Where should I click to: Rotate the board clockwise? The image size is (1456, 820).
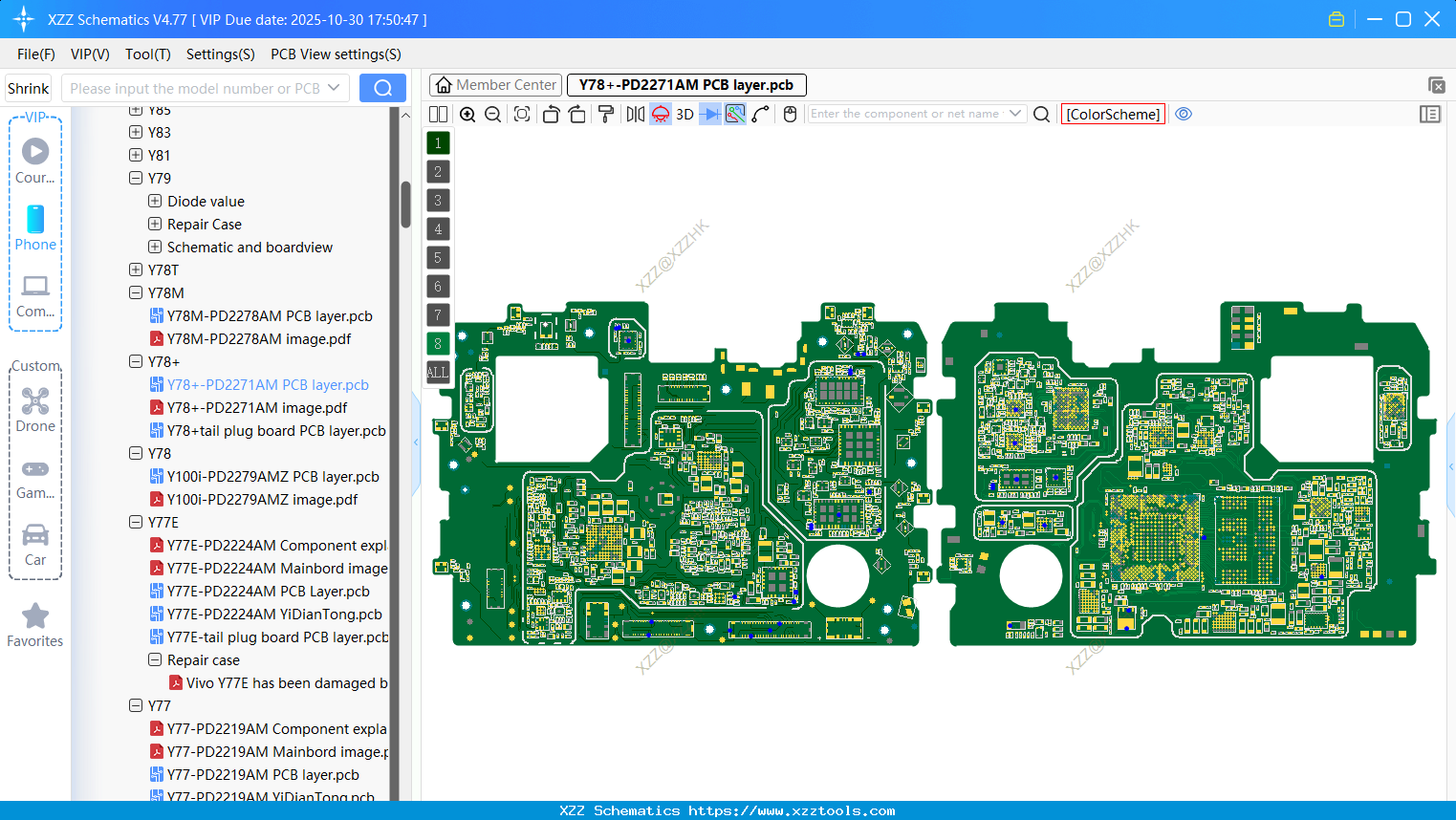(576, 115)
